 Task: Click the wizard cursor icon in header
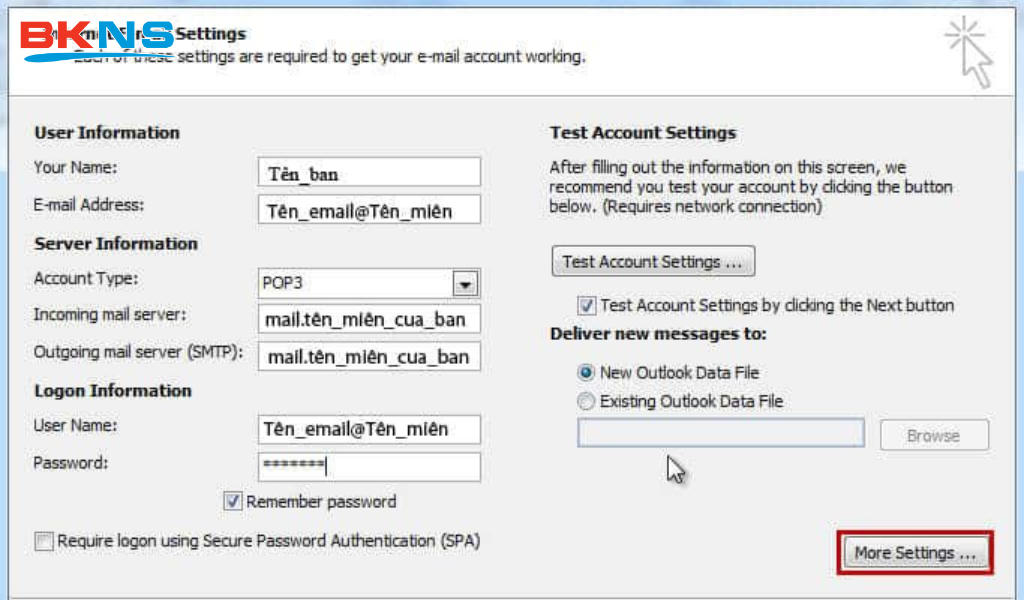970,51
